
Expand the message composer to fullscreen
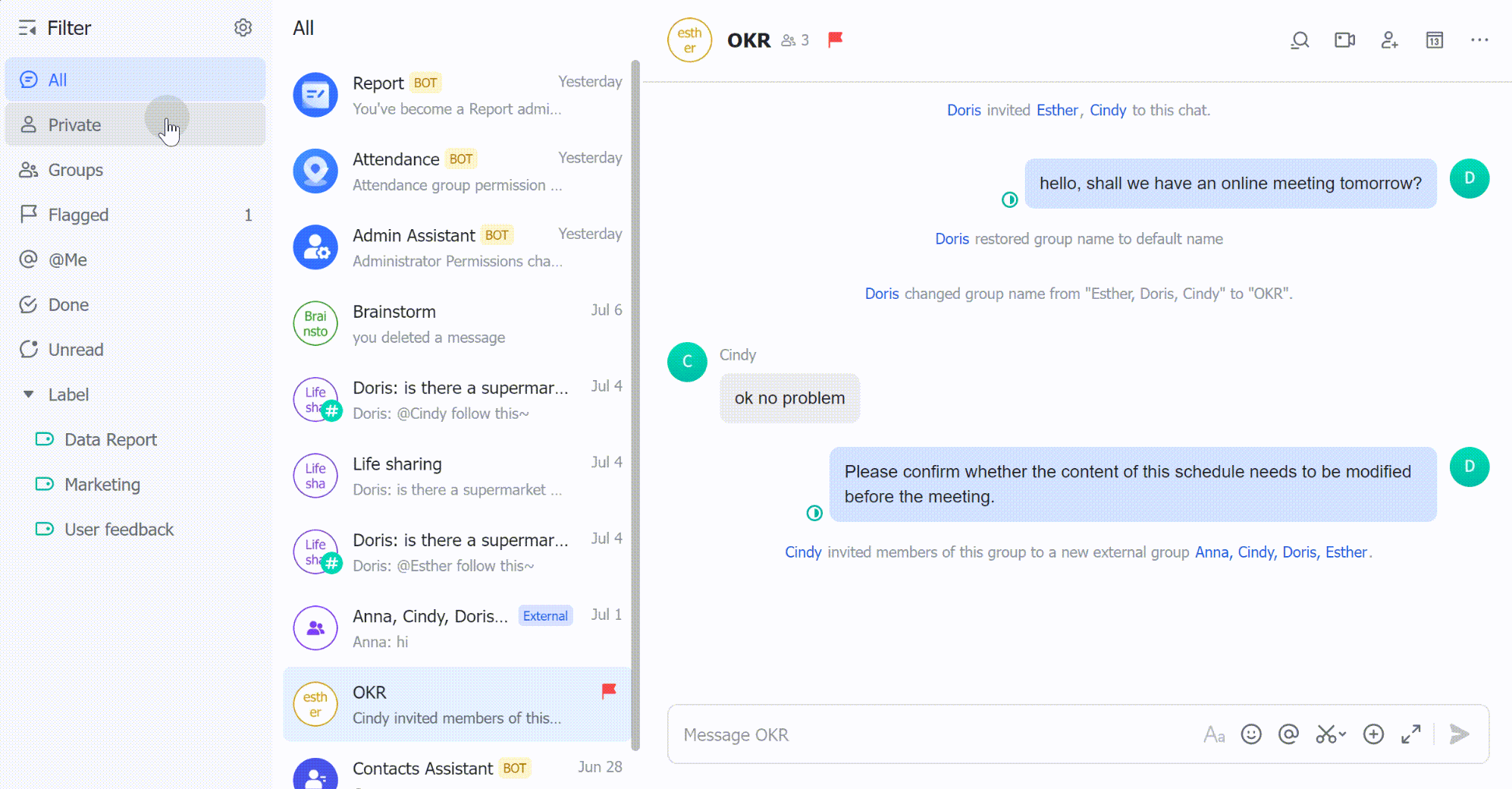(1412, 734)
